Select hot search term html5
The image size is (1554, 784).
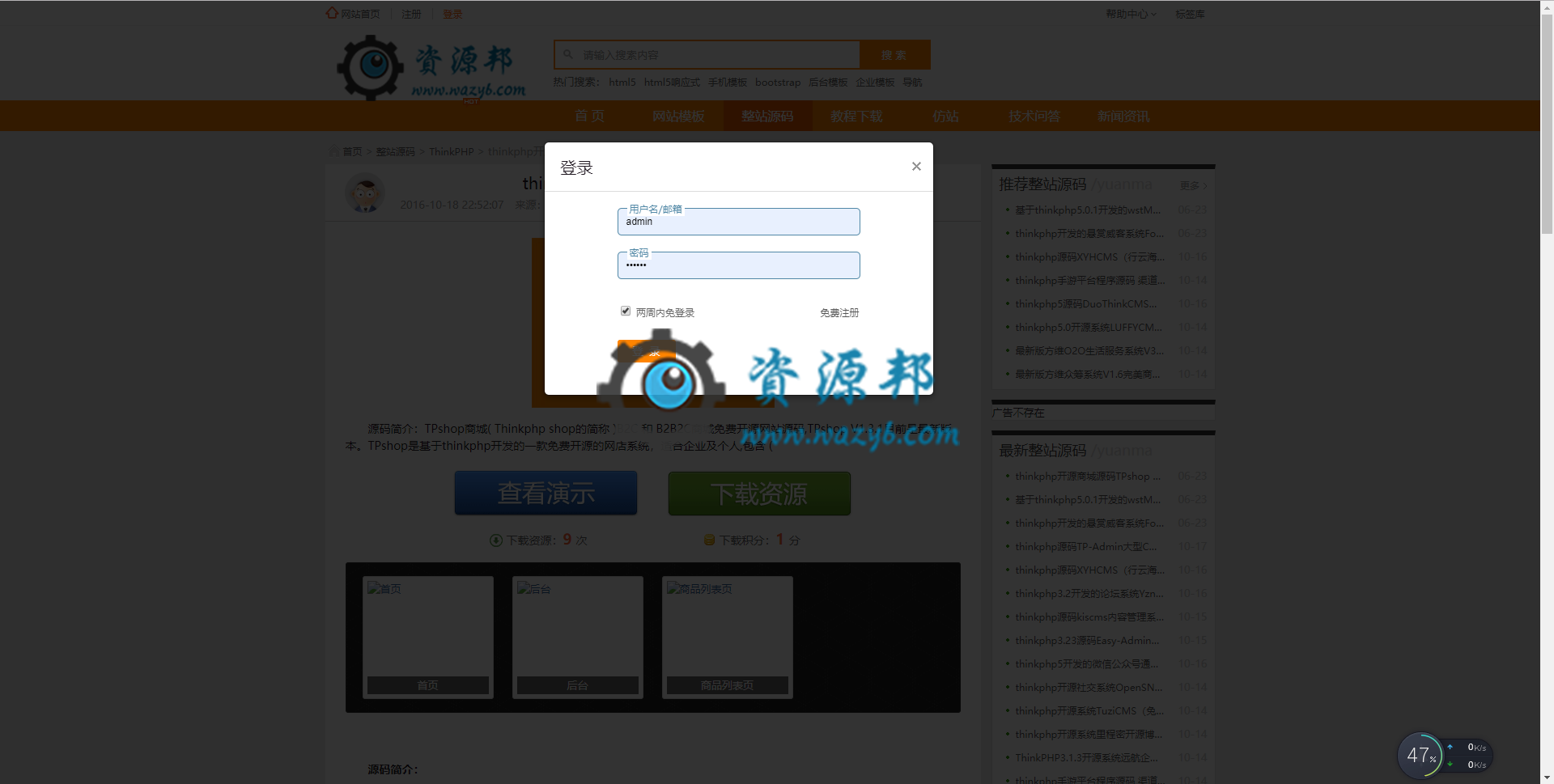622,82
